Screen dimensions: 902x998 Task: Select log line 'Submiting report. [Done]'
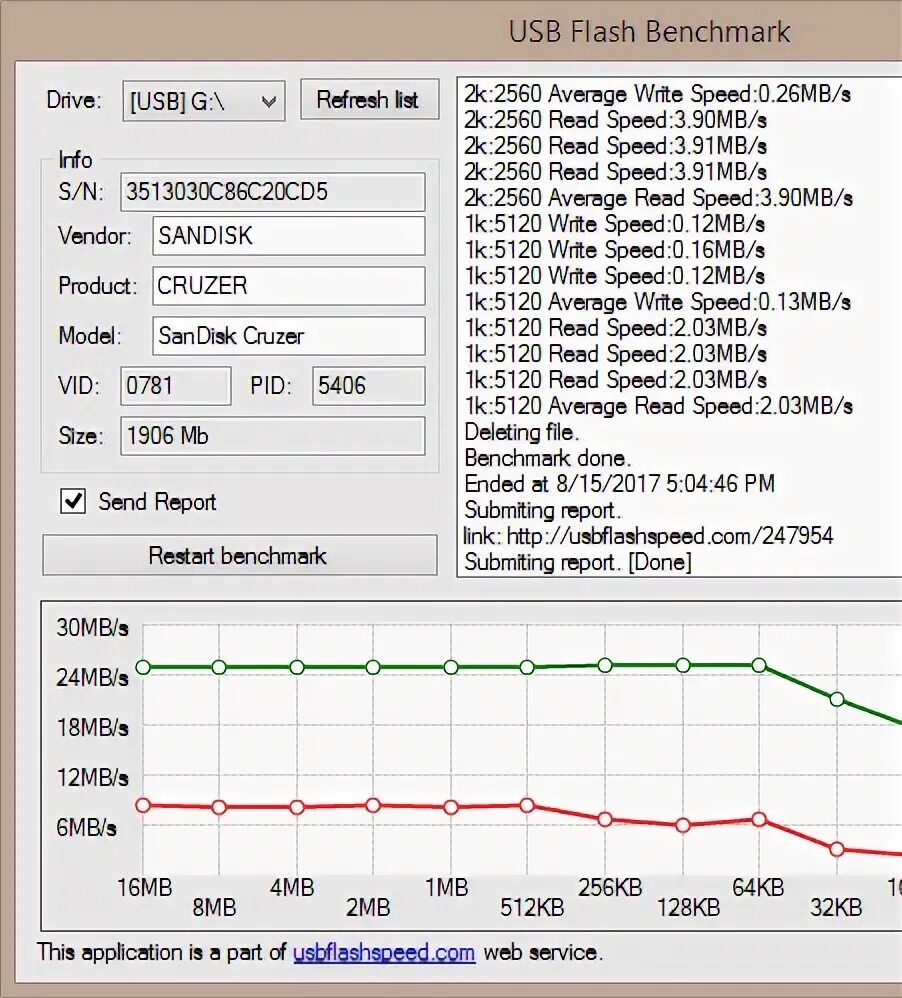tap(577, 562)
